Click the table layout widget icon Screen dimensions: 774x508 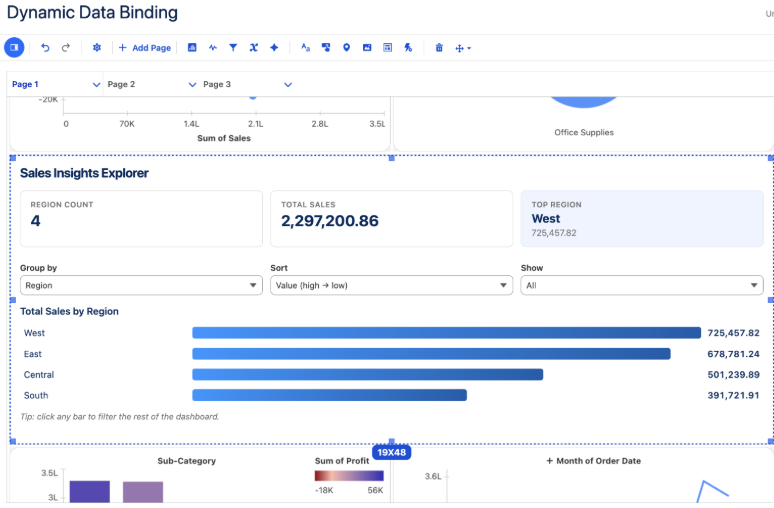pos(387,47)
